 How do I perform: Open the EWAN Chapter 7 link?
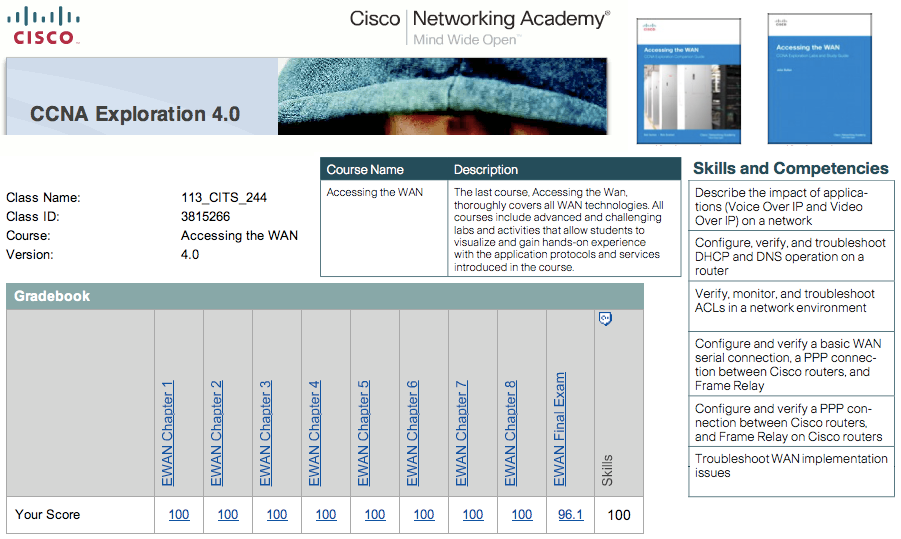(461, 433)
